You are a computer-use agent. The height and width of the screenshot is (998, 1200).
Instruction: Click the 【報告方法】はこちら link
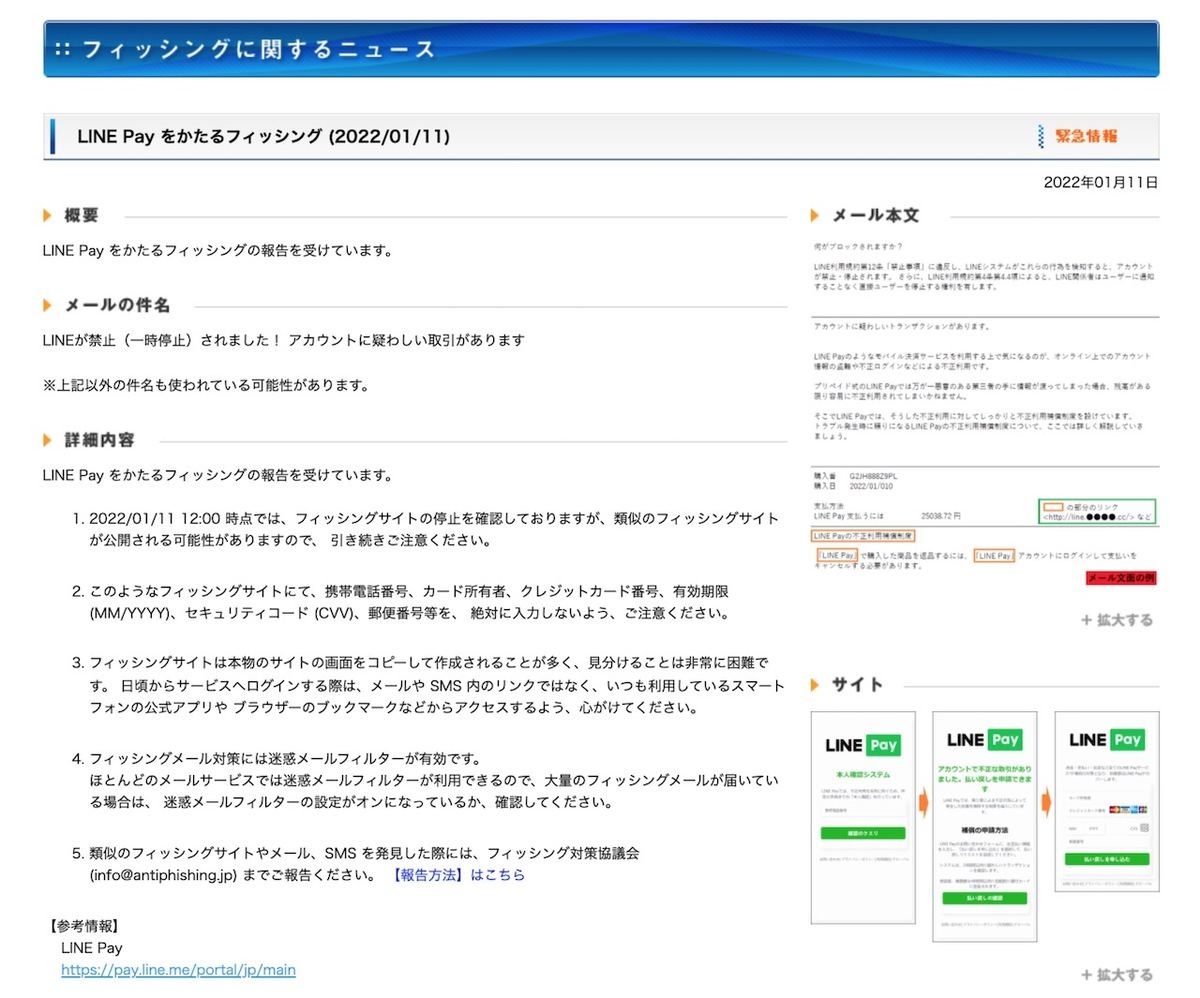pyautogui.click(x=457, y=875)
